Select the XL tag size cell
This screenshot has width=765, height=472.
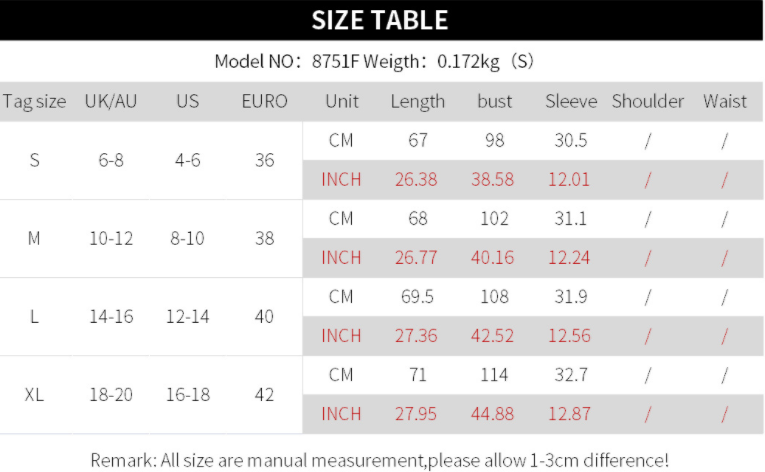pos(35,394)
